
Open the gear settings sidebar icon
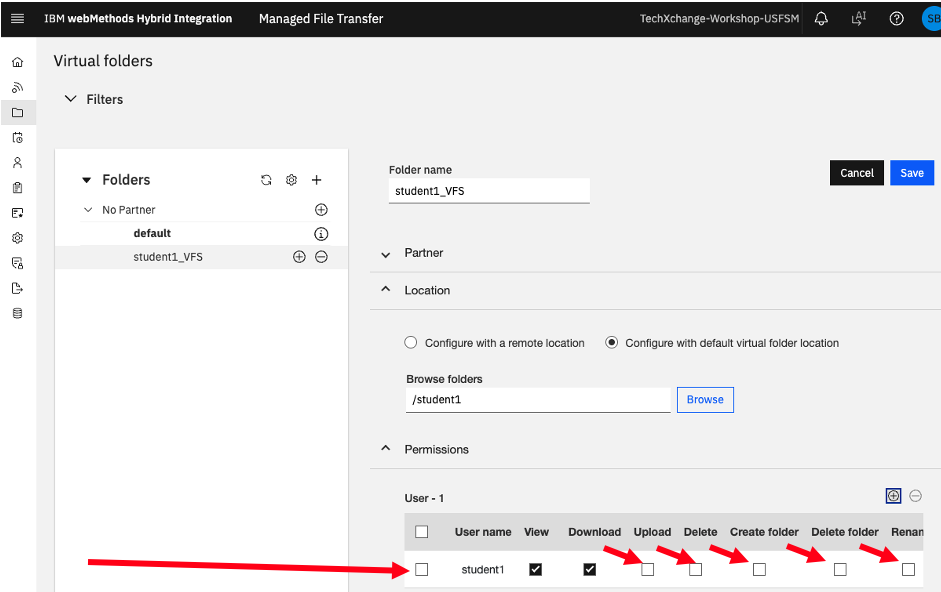[17, 238]
